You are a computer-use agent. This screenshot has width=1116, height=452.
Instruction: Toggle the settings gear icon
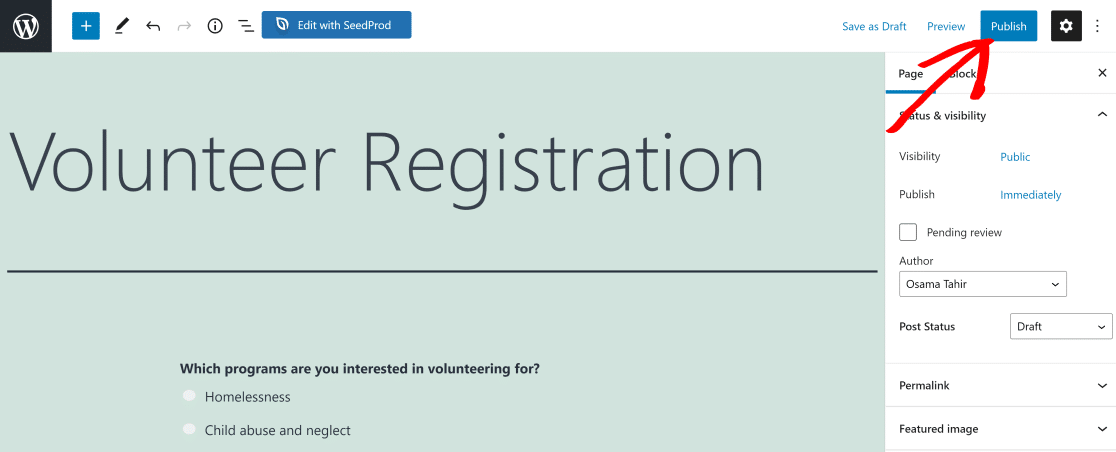coord(1065,26)
